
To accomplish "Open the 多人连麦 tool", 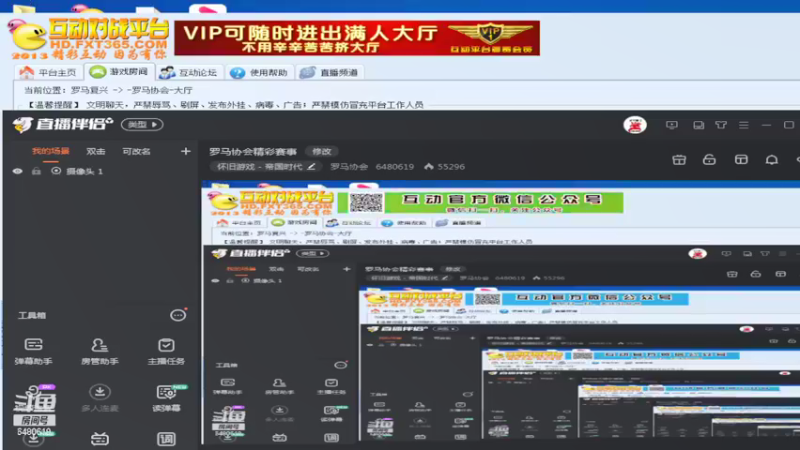I will [100, 398].
